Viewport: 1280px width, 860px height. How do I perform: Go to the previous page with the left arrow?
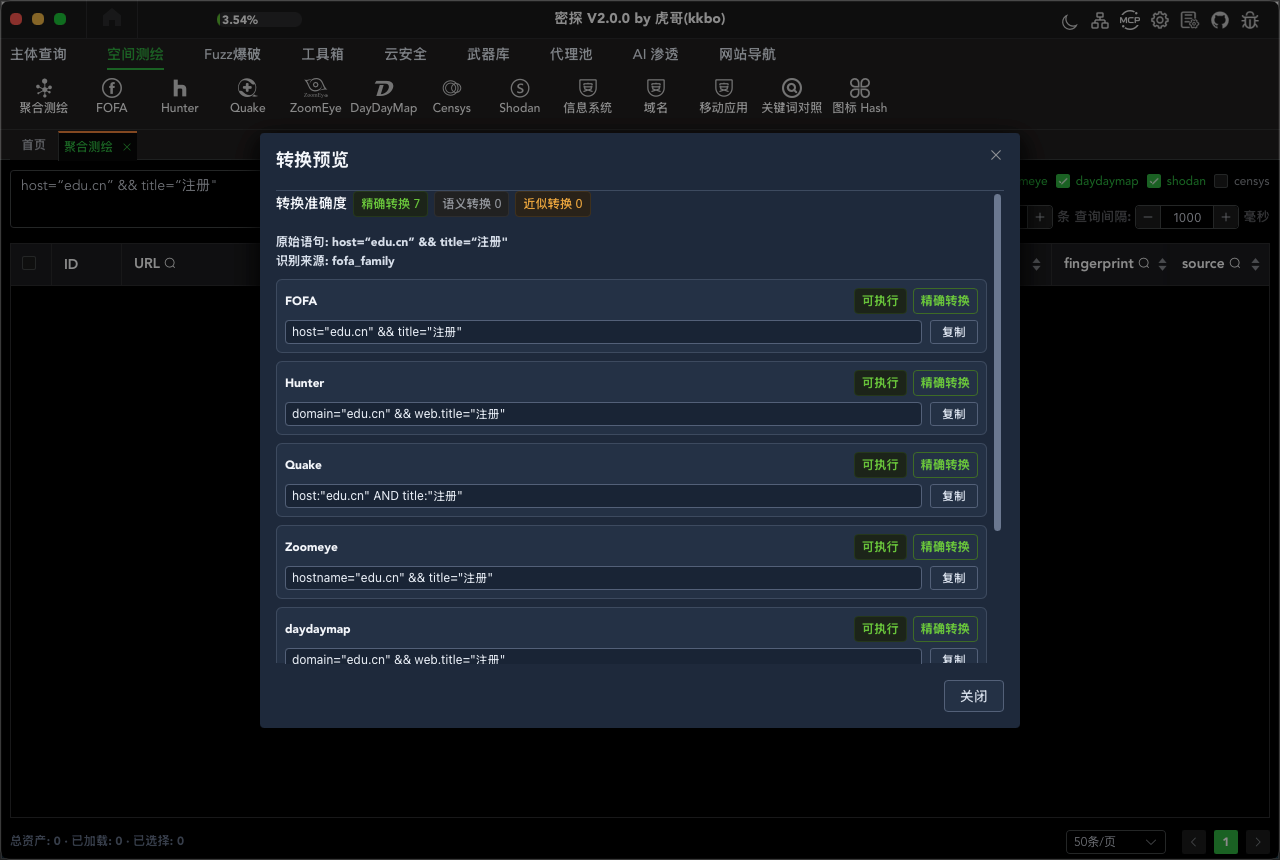tap(1194, 842)
